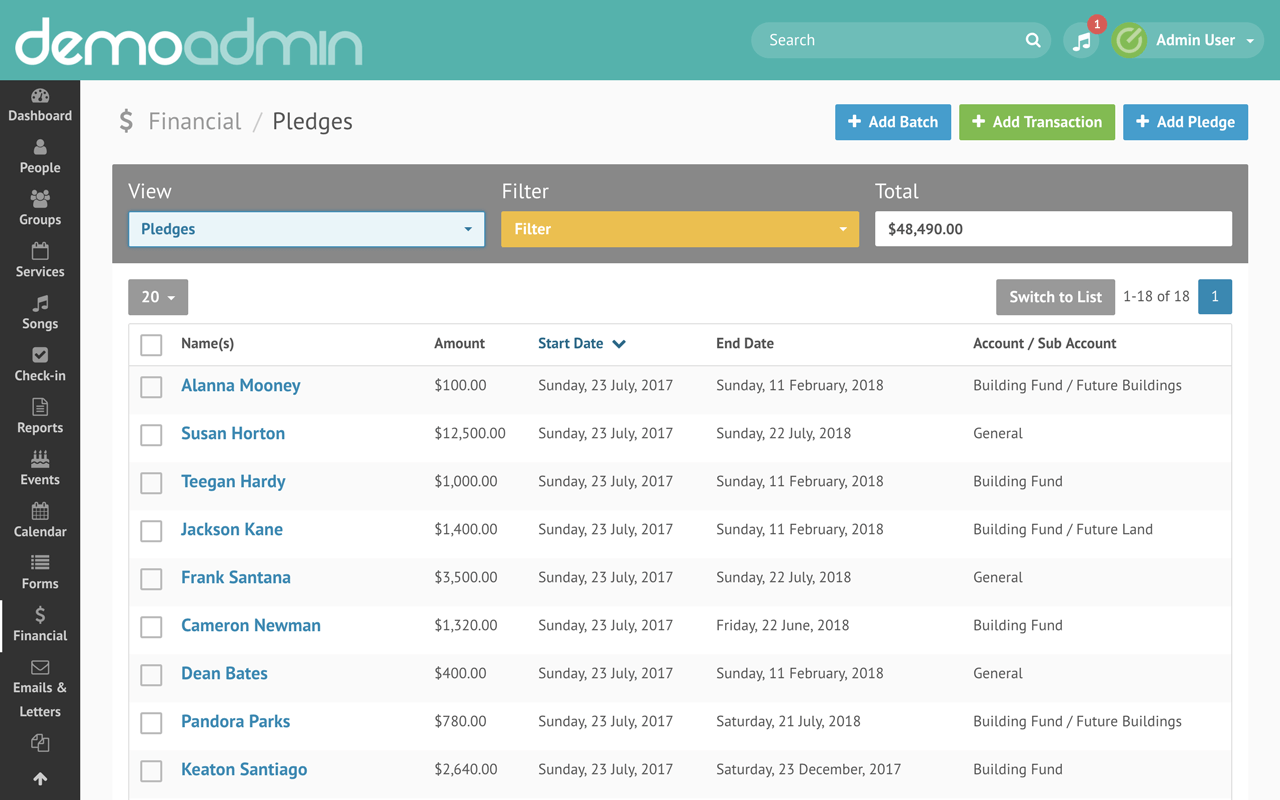Image resolution: width=1280 pixels, height=800 pixels.
Task: Select the Susan Horton row checkbox
Action: 151,435
